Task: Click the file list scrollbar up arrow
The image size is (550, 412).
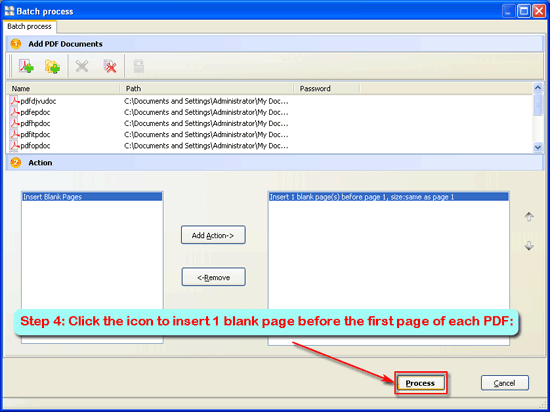Action: pos(537,88)
